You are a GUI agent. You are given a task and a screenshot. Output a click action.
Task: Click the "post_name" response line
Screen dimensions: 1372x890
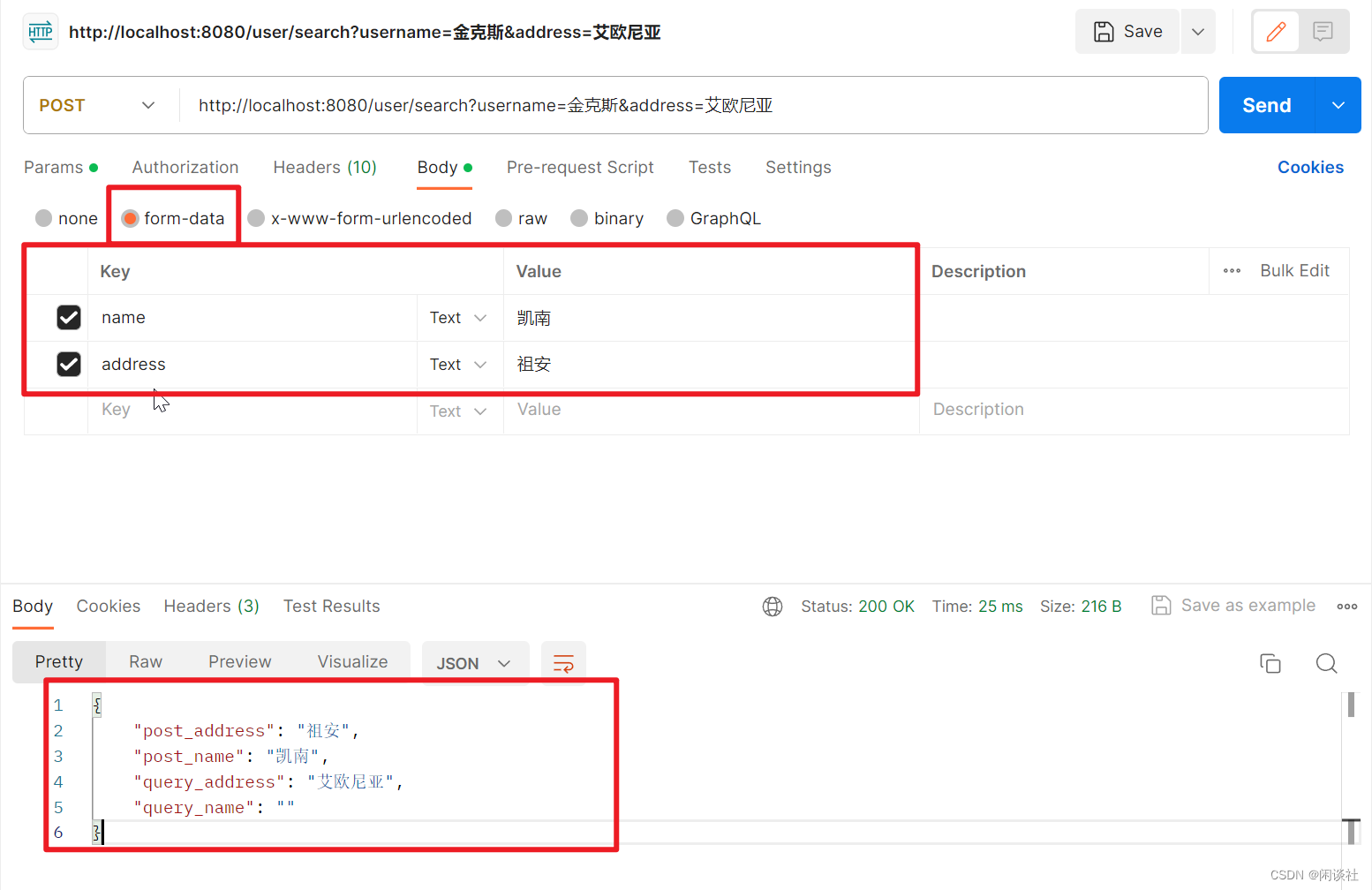pos(230,757)
